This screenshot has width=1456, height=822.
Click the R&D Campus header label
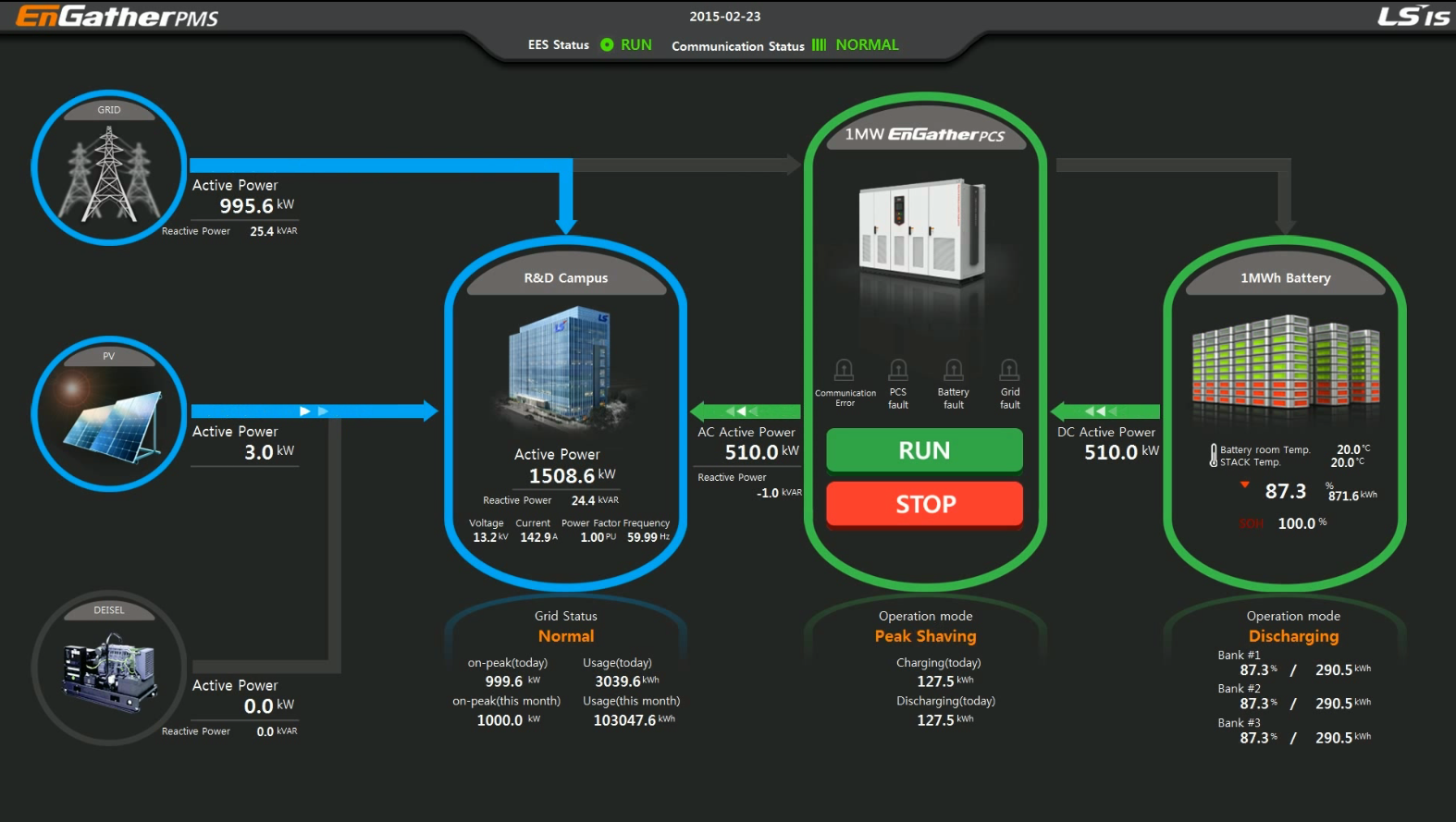(x=566, y=277)
